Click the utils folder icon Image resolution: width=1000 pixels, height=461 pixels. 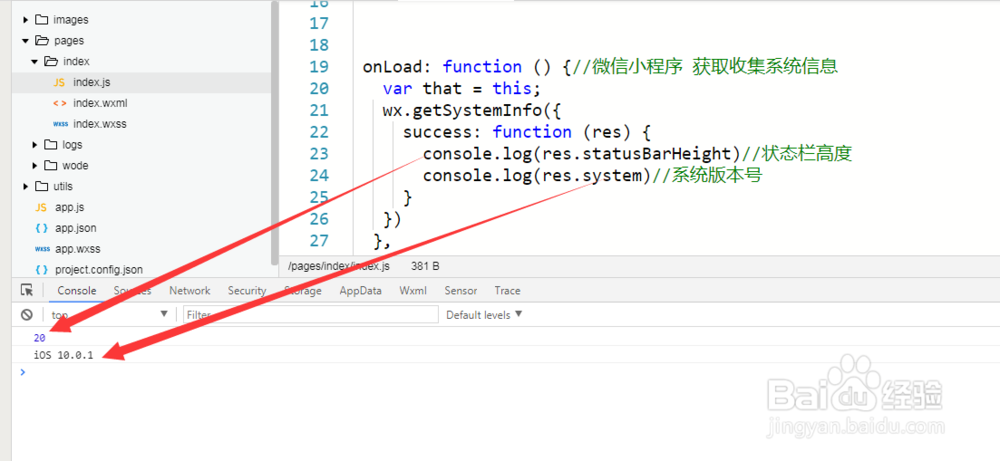pyautogui.click(x=41, y=186)
